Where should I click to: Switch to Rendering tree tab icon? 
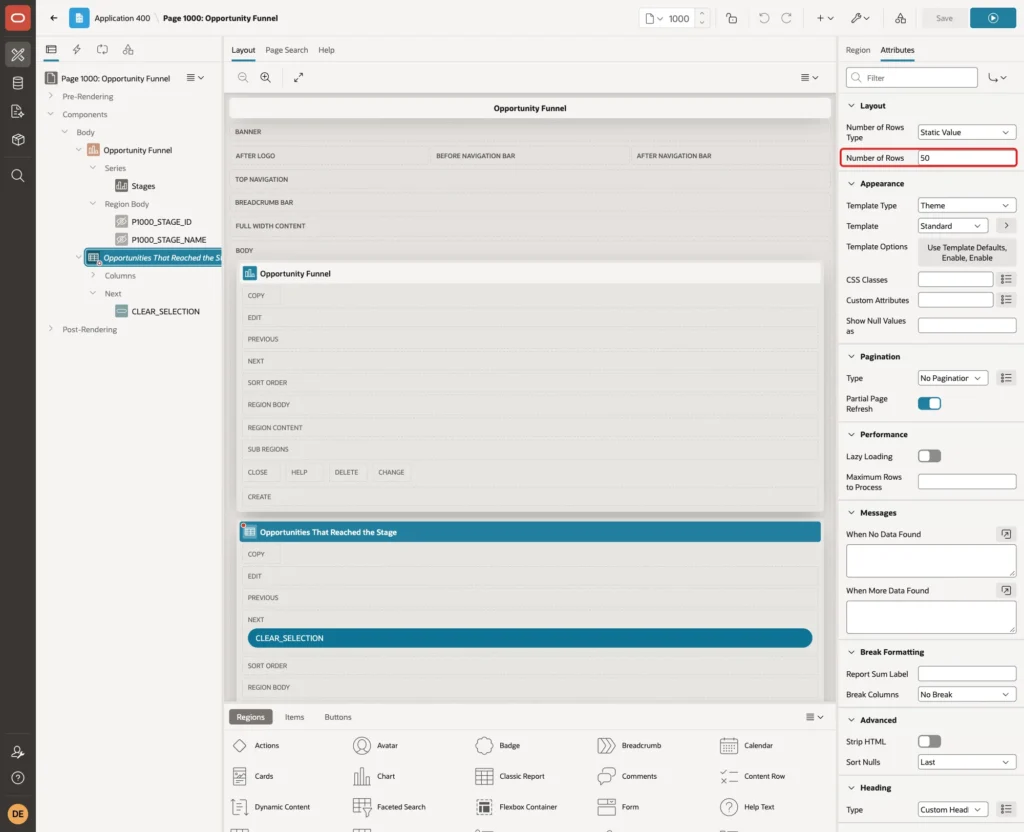tap(51, 50)
